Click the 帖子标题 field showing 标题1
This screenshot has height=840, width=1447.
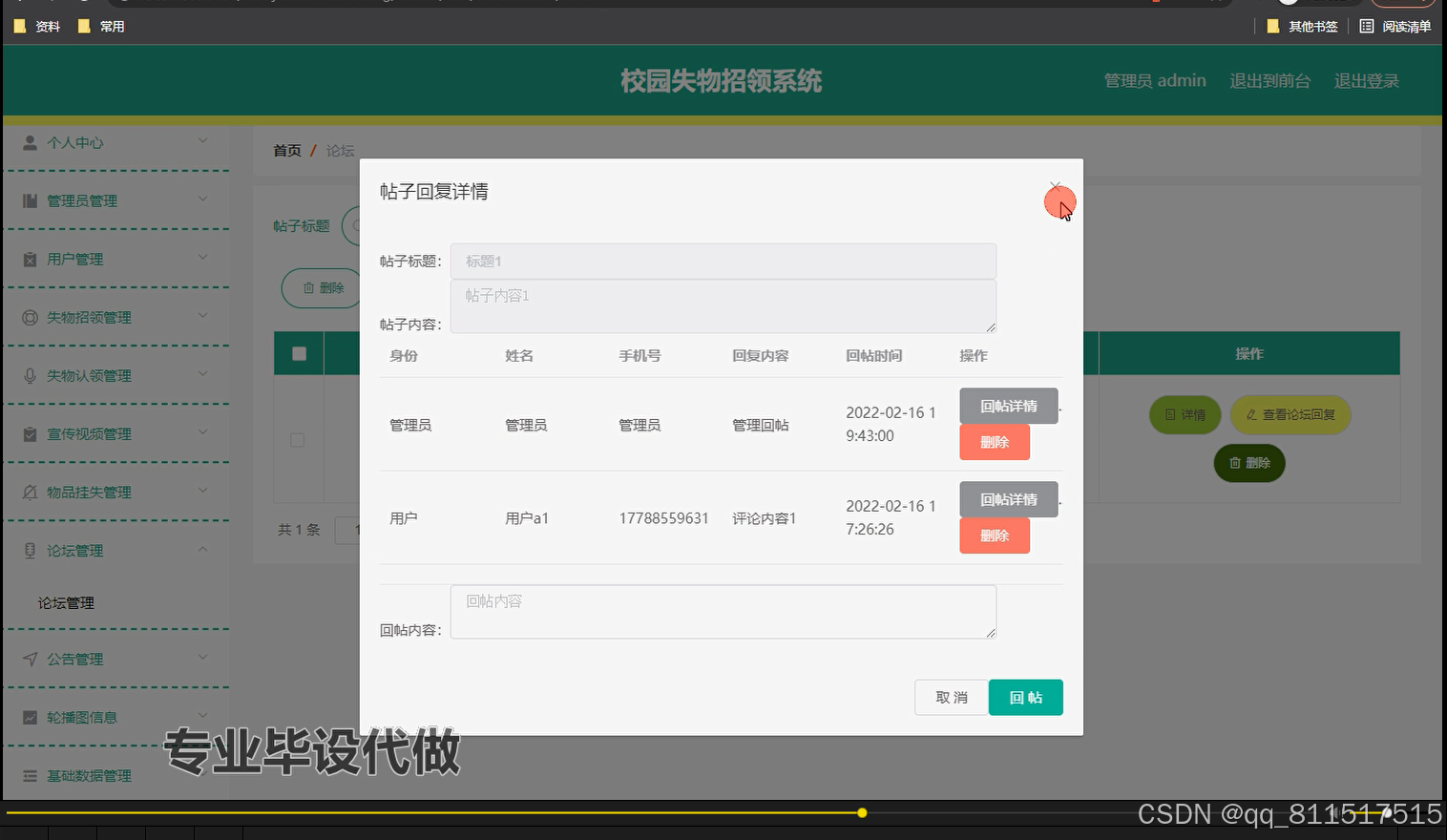click(723, 261)
